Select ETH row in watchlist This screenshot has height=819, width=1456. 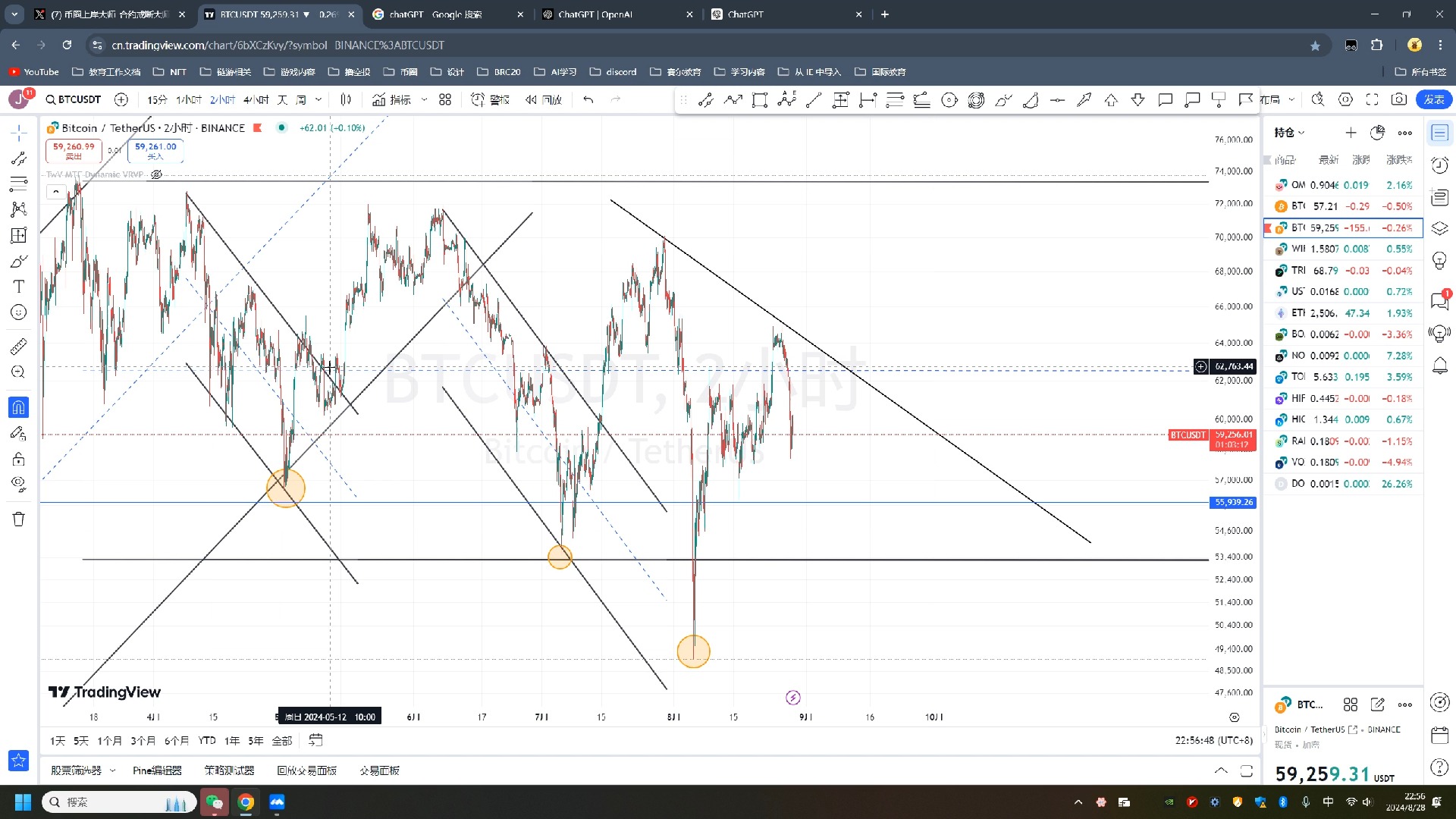point(1343,313)
